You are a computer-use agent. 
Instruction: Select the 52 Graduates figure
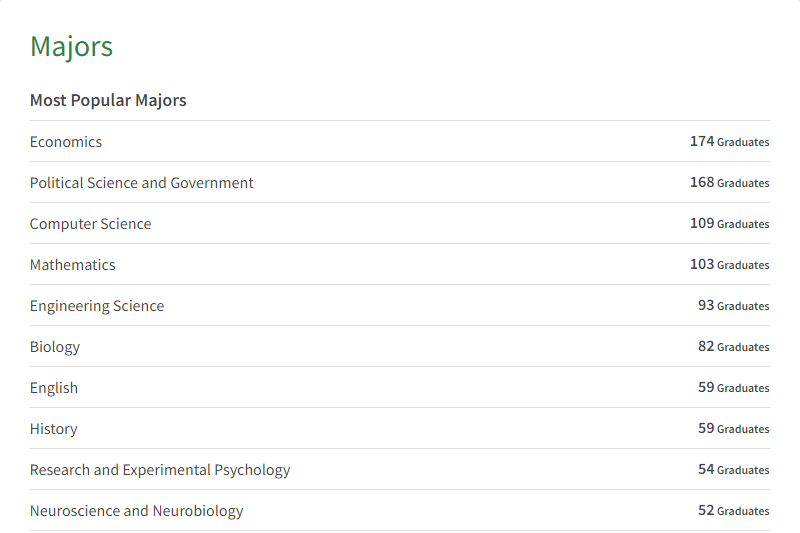[733, 511]
